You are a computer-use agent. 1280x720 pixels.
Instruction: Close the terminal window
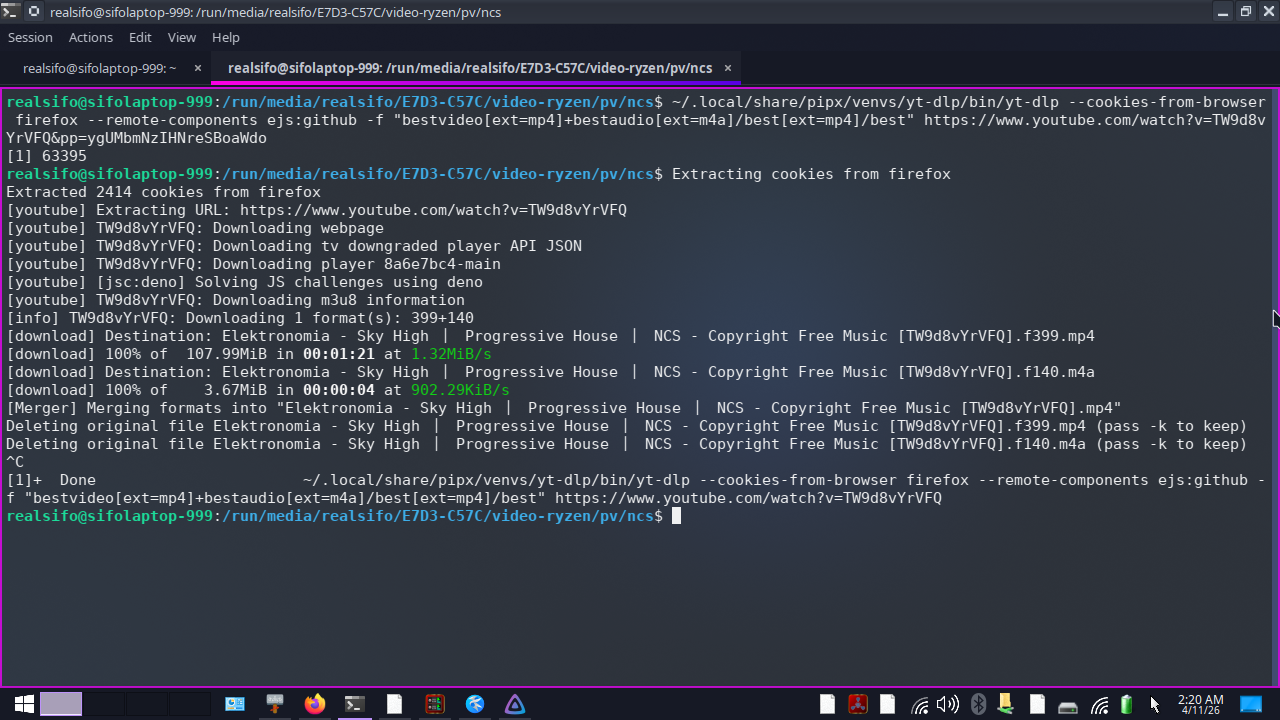click(1267, 12)
